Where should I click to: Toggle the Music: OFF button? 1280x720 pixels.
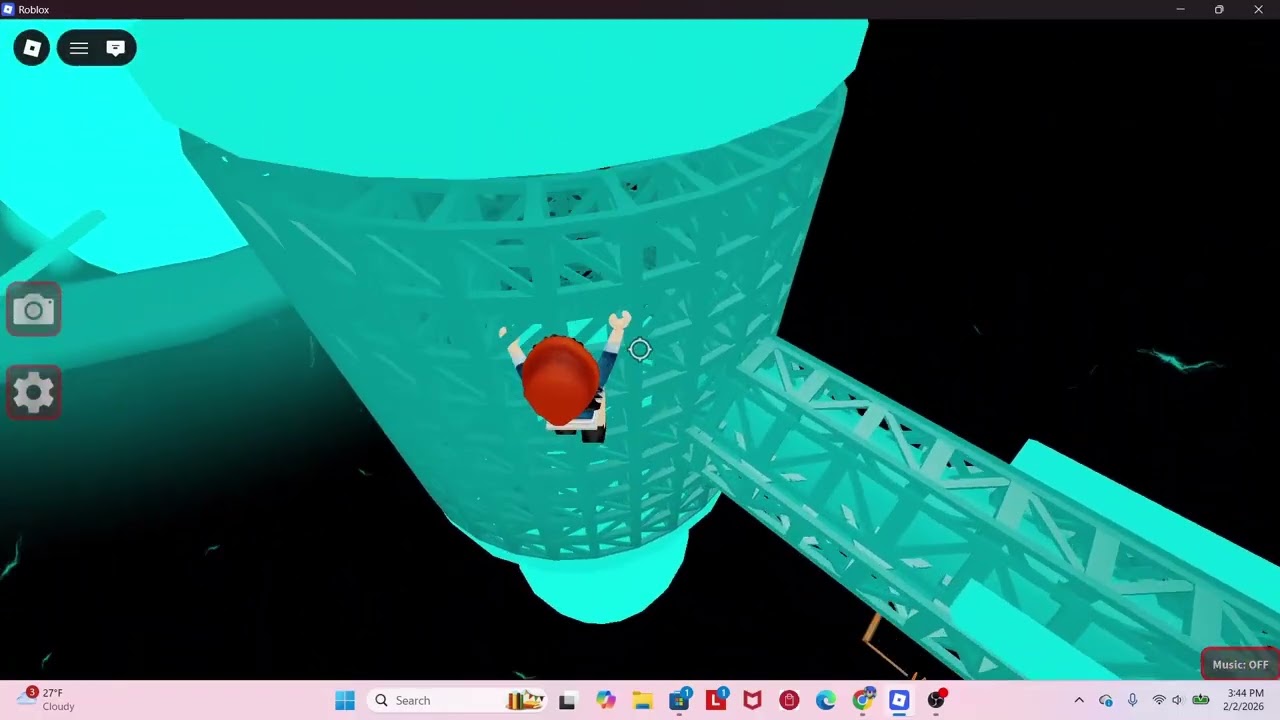(x=1240, y=665)
